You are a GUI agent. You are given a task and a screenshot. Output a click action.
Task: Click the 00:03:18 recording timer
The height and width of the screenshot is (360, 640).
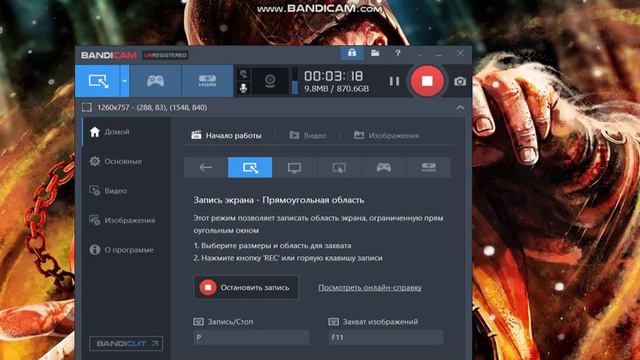333,76
